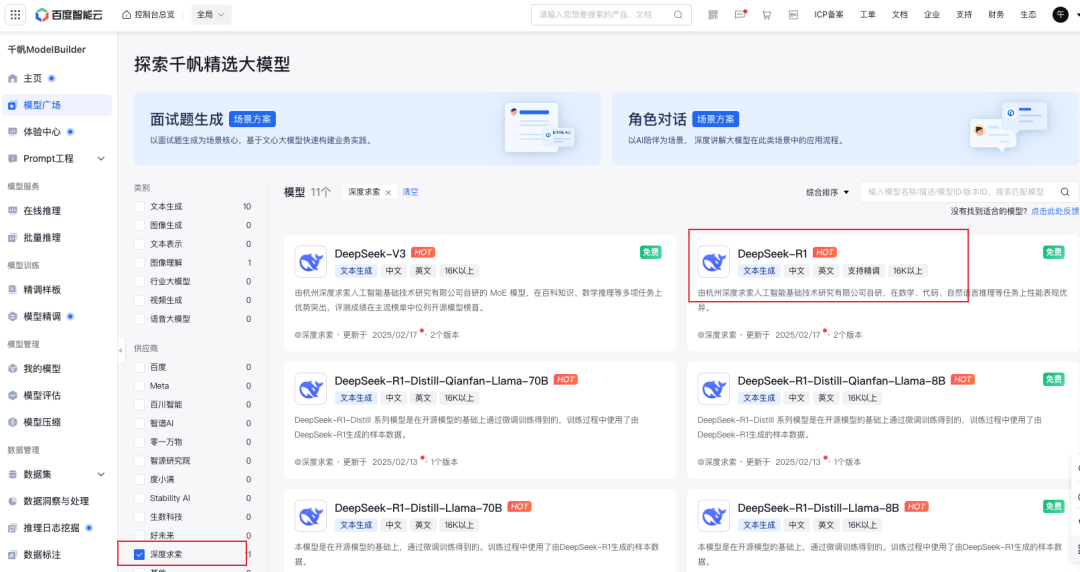1080x572 pixels.
Task: Open the 综合排序 sort dropdown
Action: pyautogui.click(x=827, y=192)
